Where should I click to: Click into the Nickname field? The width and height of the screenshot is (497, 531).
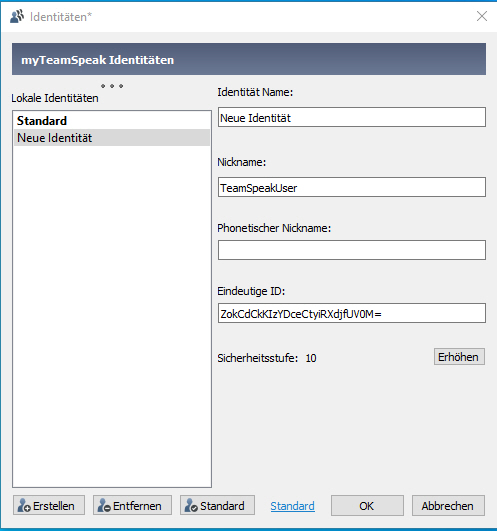tap(352, 187)
